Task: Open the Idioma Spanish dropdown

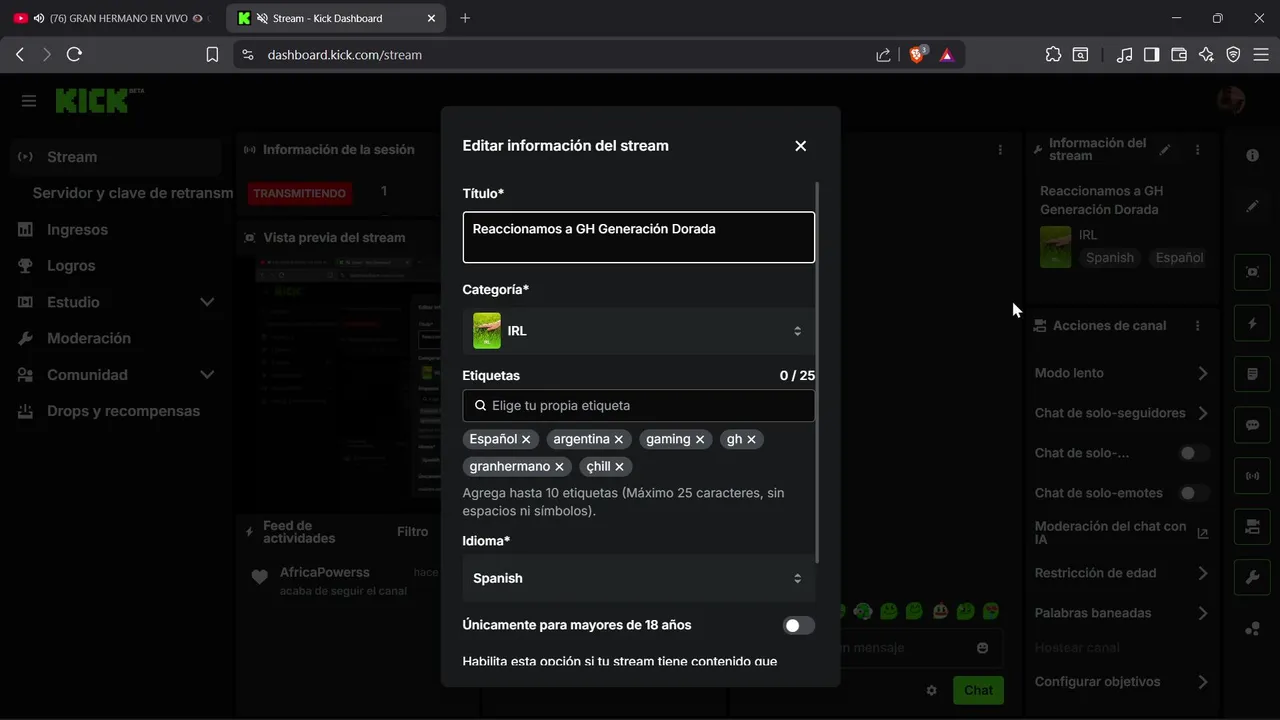Action: click(x=638, y=579)
